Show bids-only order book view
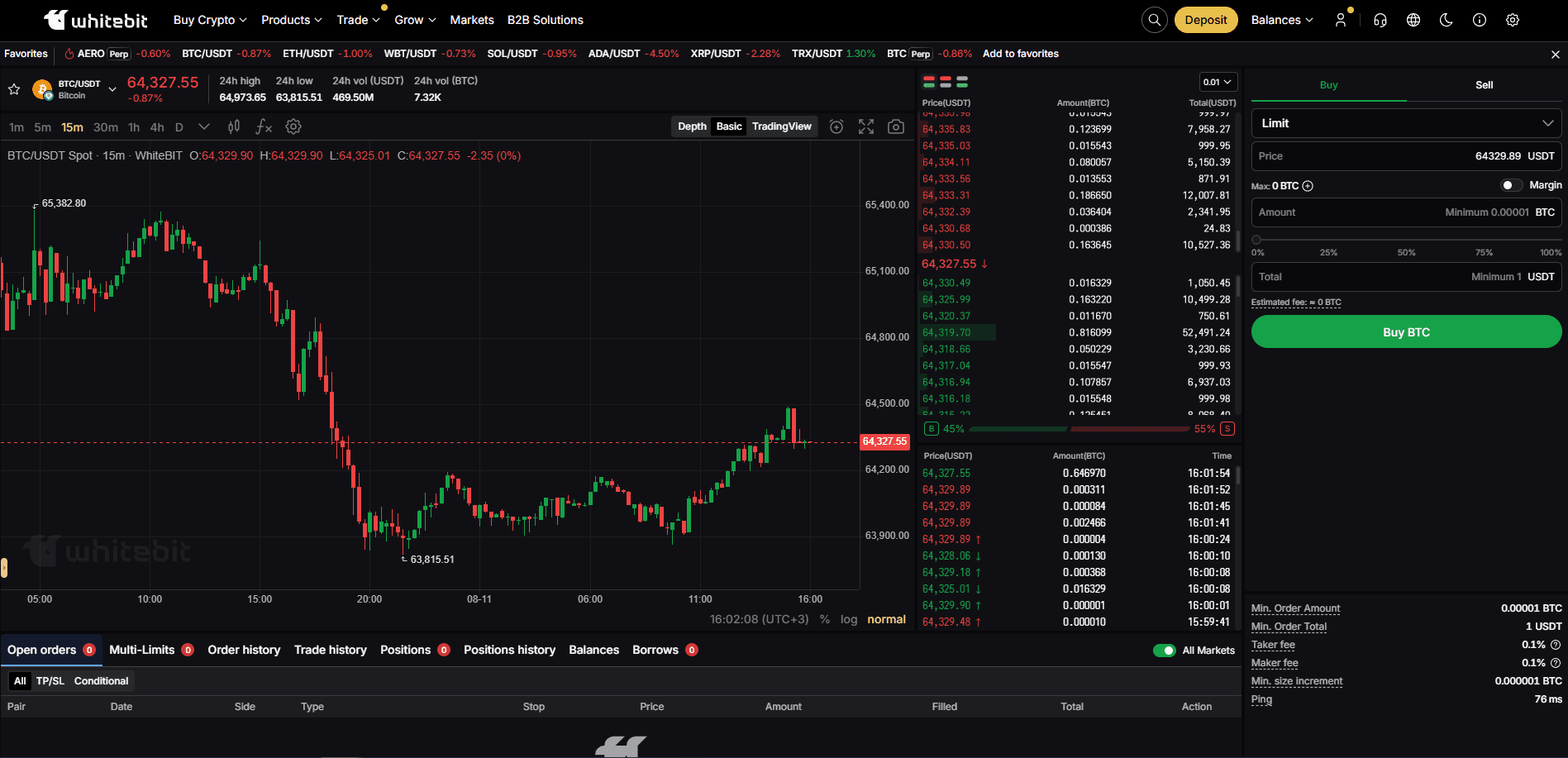Screen dimensions: 1568x758 tap(962, 82)
